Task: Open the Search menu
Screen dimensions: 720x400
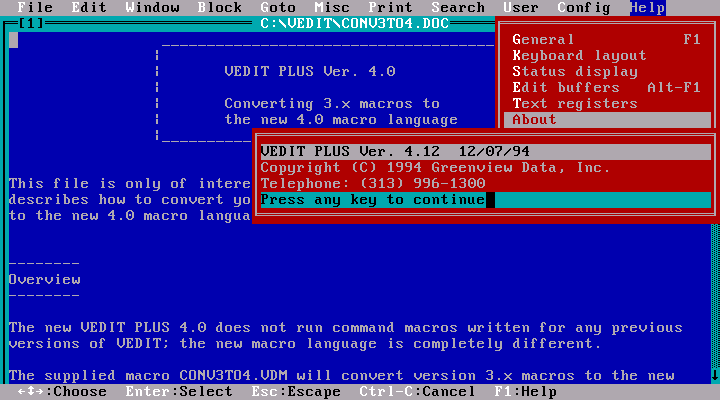Action: [458, 7]
